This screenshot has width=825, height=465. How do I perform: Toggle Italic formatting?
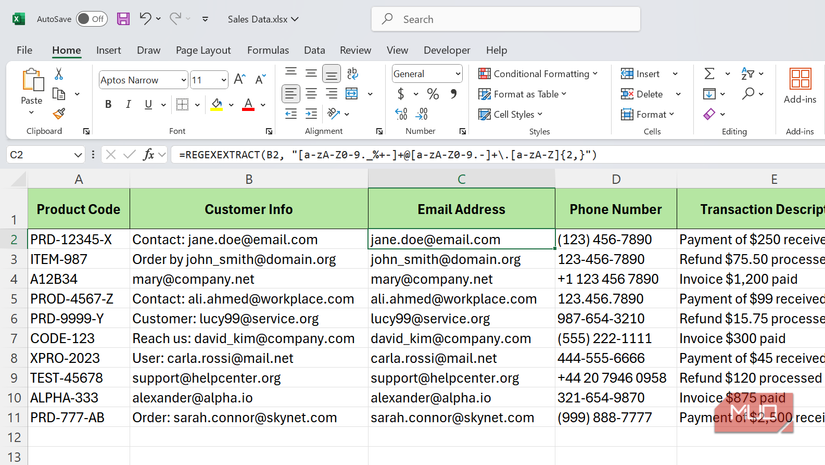tap(128, 104)
